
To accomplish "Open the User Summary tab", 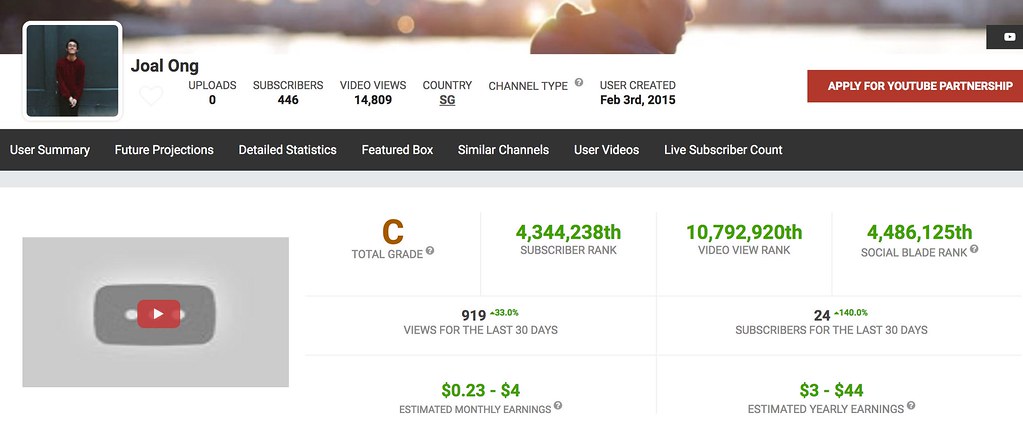I will [50, 150].
